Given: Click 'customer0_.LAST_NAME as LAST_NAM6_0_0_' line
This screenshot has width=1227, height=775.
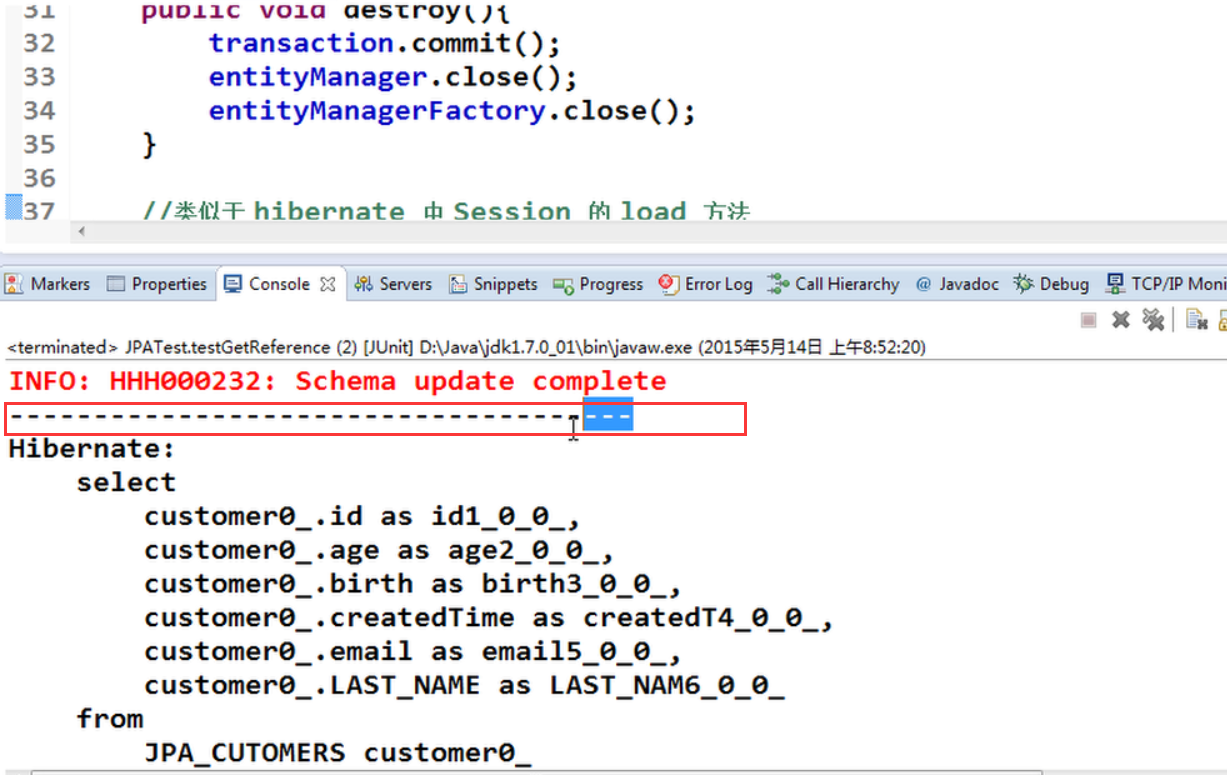Looking at the screenshot, I should coord(464,685).
